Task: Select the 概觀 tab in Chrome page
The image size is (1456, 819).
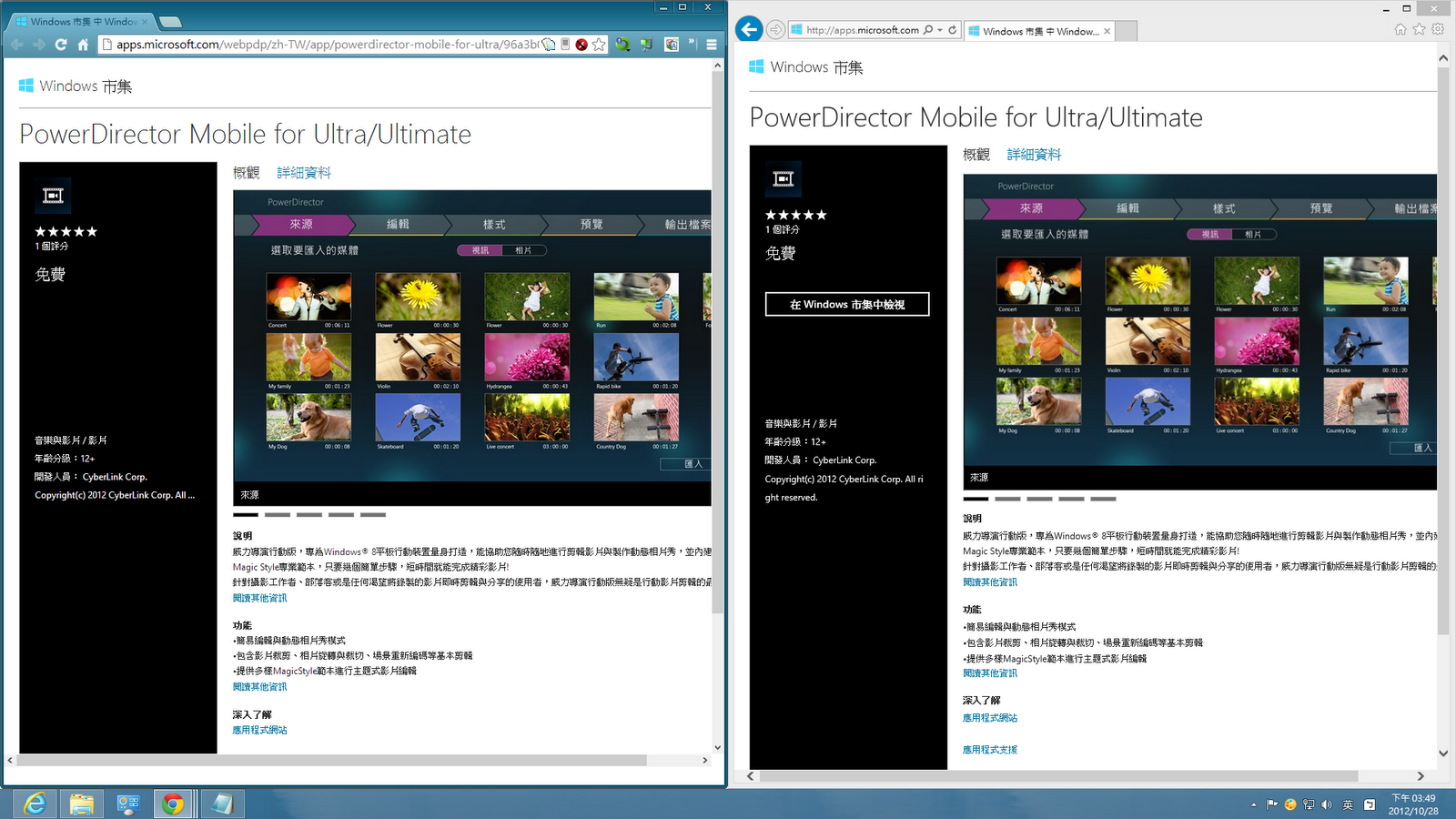Action: [247, 173]
